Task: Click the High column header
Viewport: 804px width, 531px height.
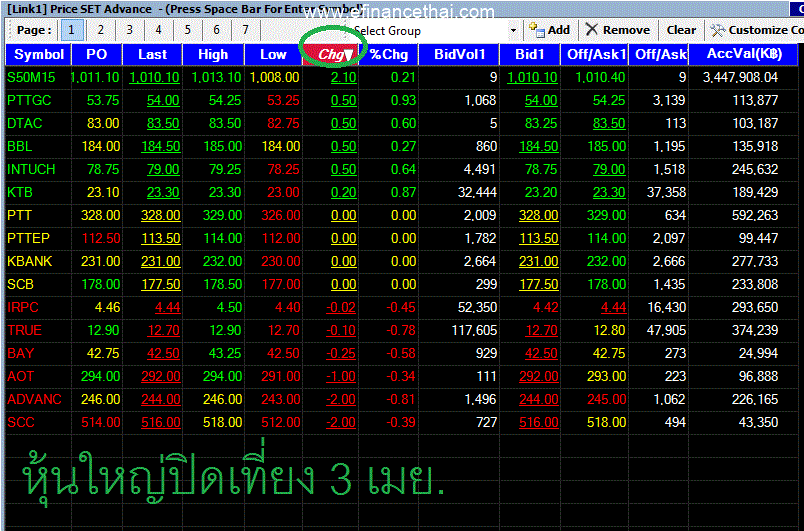Action: coord(213,54)
